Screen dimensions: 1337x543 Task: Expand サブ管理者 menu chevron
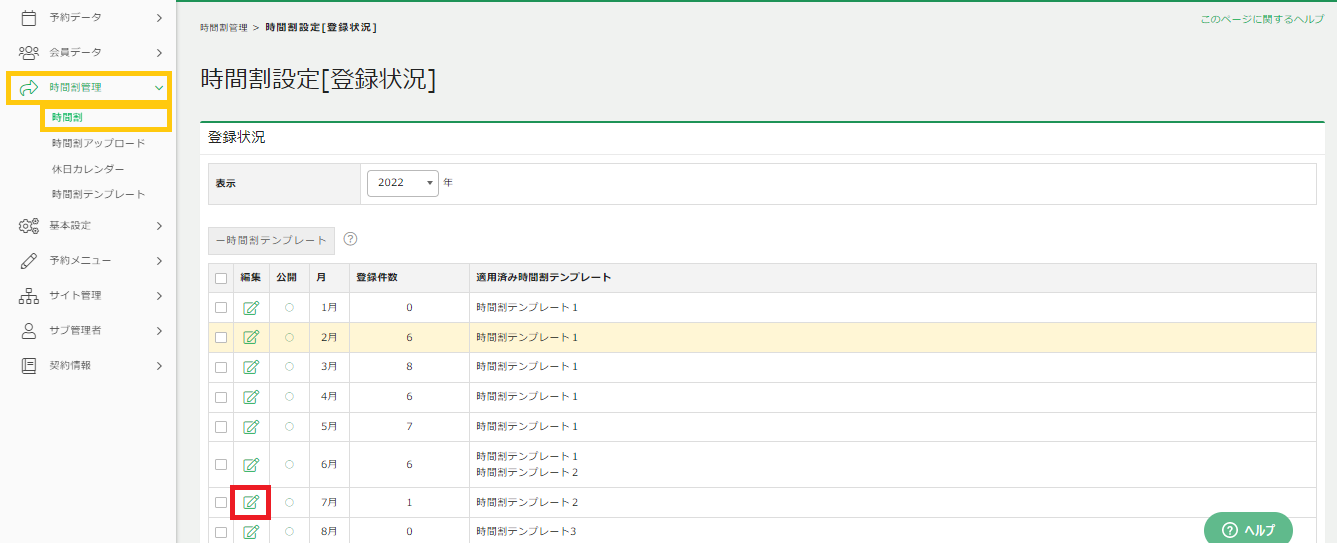click(159, 330)
